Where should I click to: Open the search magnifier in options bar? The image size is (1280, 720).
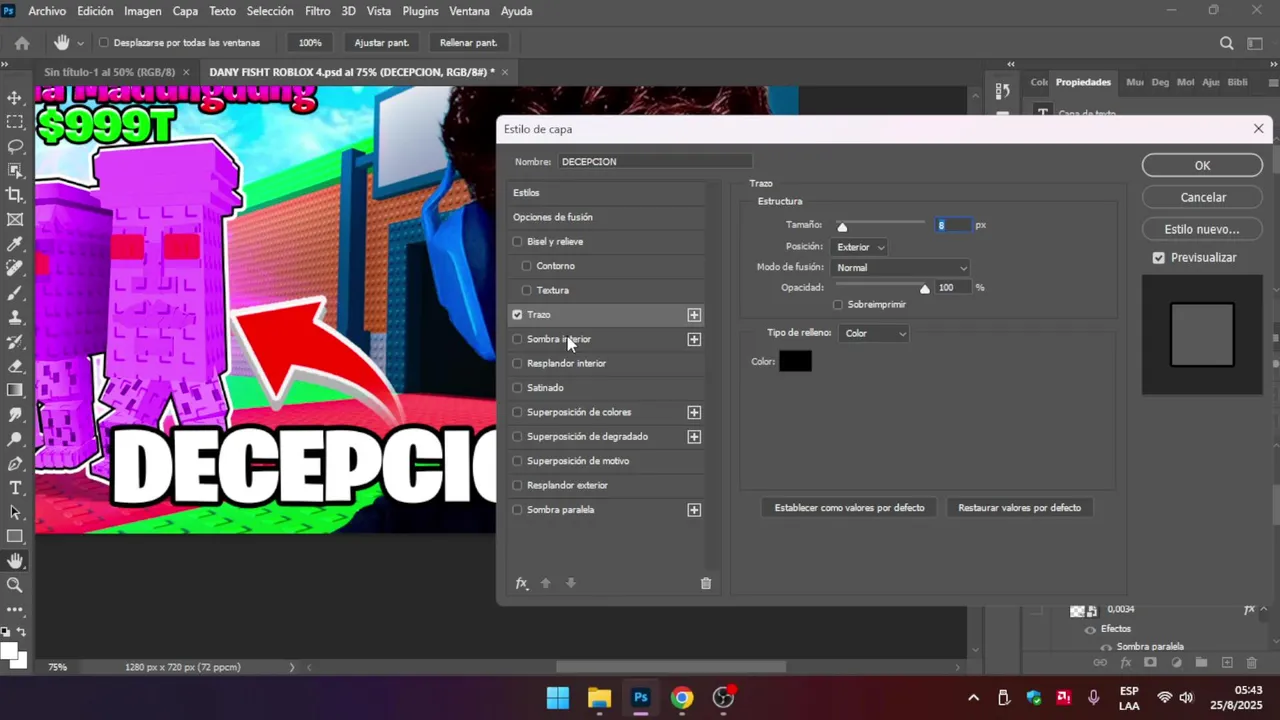click(1226, 43)
